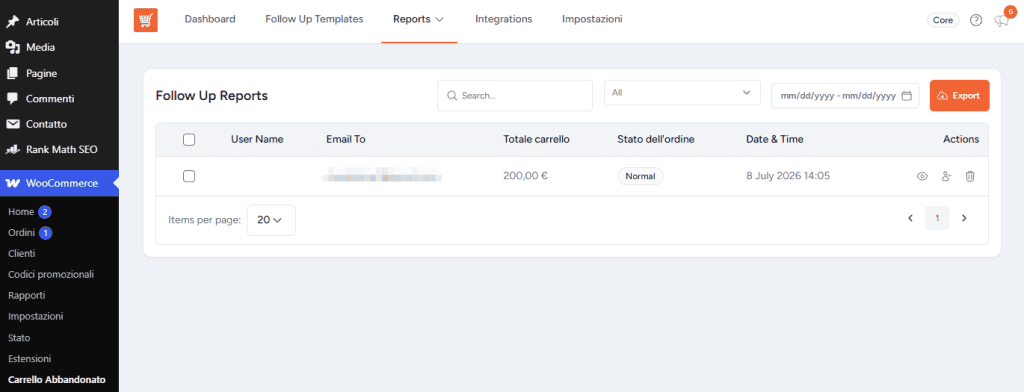Click the 8 July 2026 14:05 date
The width and height of the screenshot is (1024, 392).
(788, 176)
